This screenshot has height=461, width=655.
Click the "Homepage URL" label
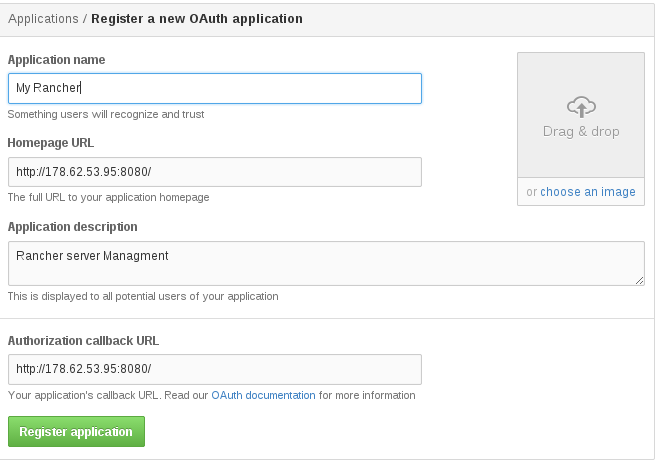click(x=51, y=143)
